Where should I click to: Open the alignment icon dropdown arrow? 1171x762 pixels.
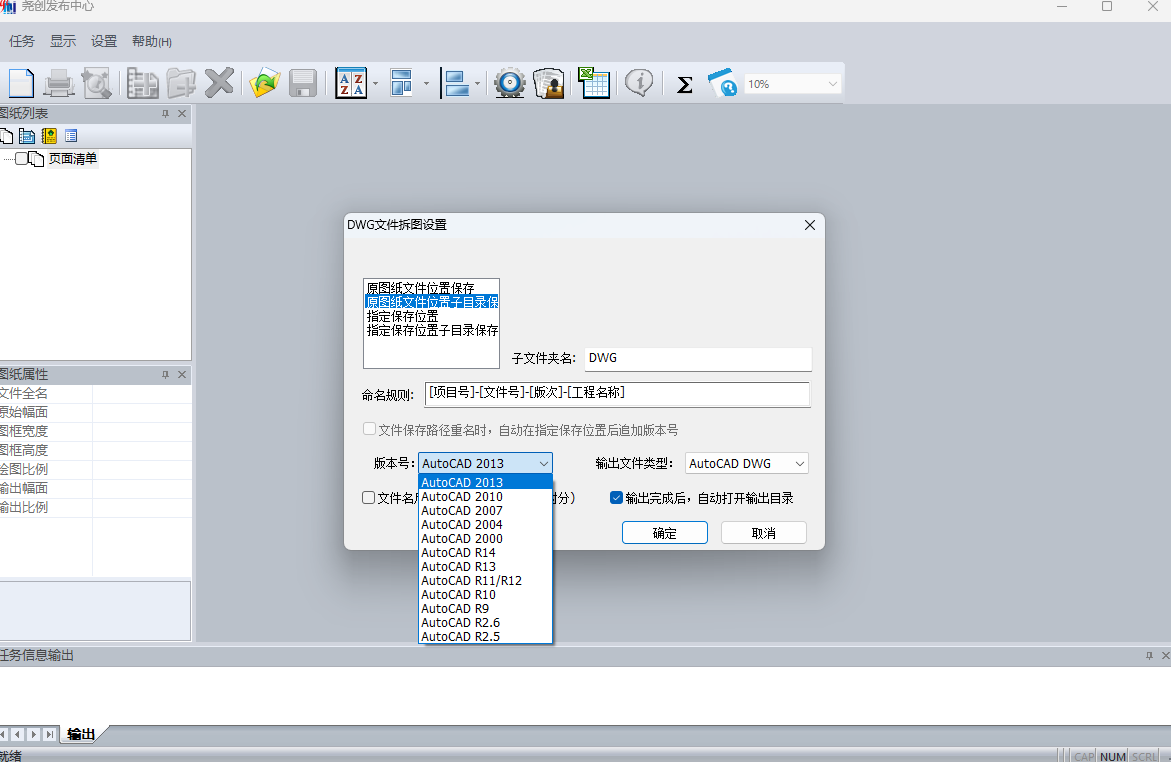477,84
